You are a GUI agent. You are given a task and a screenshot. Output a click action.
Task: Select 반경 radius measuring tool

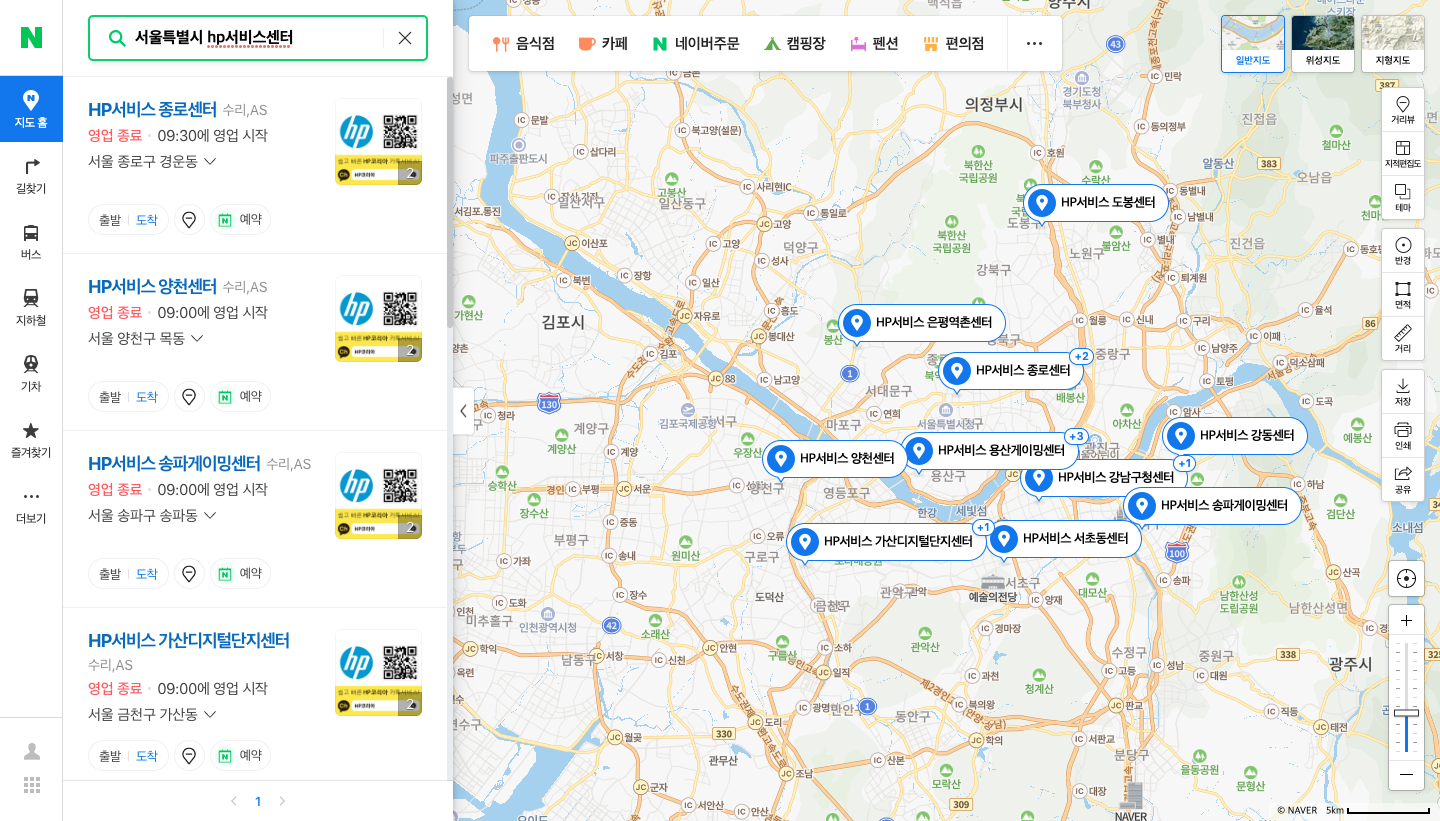1403,251
